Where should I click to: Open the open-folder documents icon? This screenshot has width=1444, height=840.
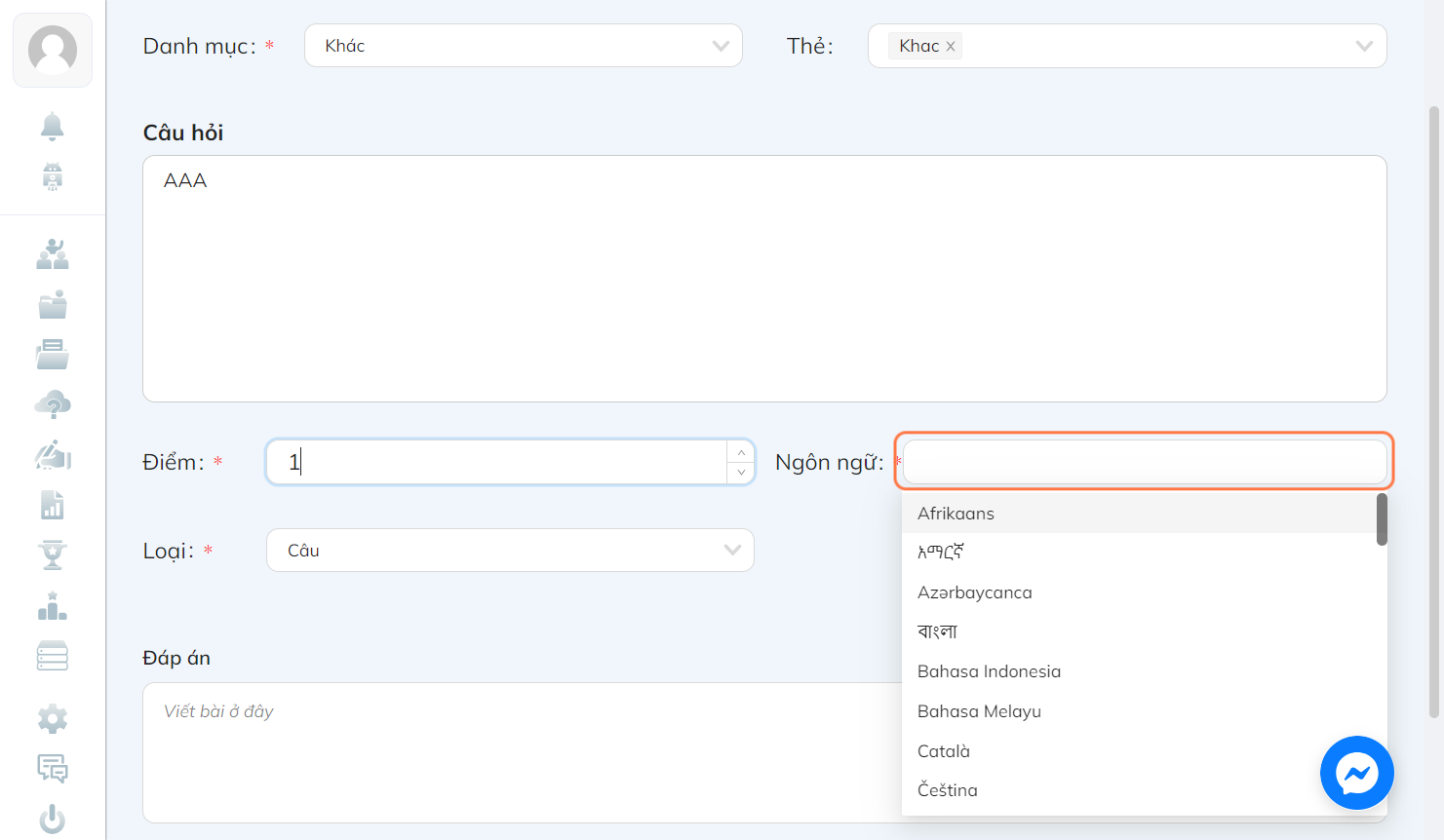click(x=53, y=355)
